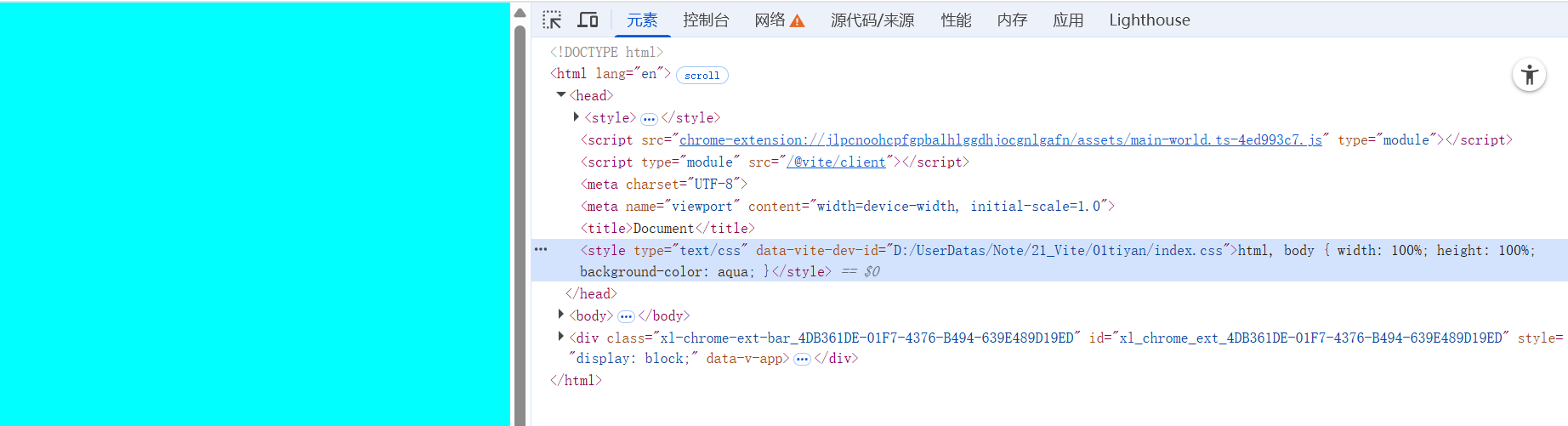Click the ellipsis badge inside first style tag
Screen dimensions: 1568x426
pyautogui.click(x=649, y=119)
